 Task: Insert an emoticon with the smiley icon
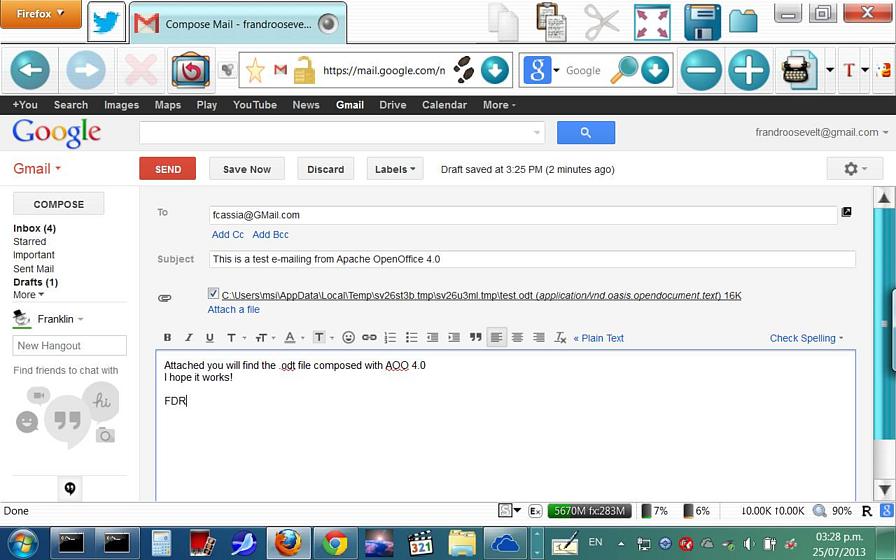tap(349, 337)
